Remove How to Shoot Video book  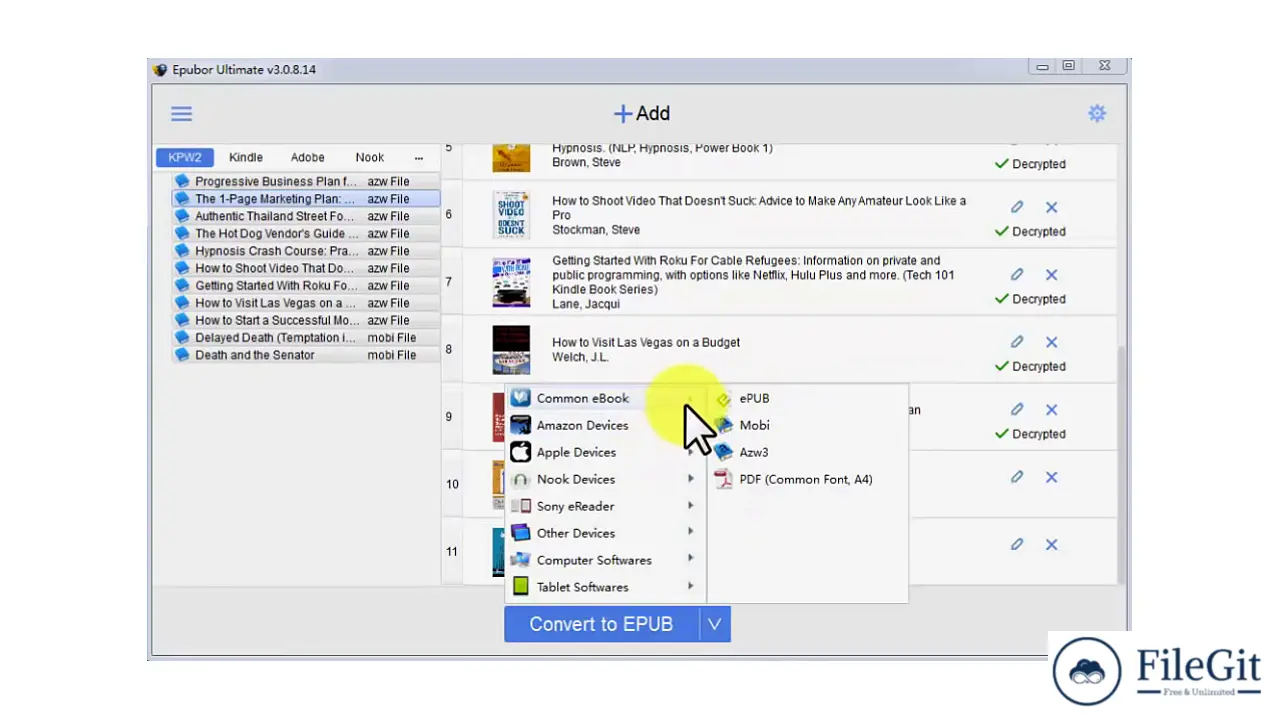(x=1052, y=207)
